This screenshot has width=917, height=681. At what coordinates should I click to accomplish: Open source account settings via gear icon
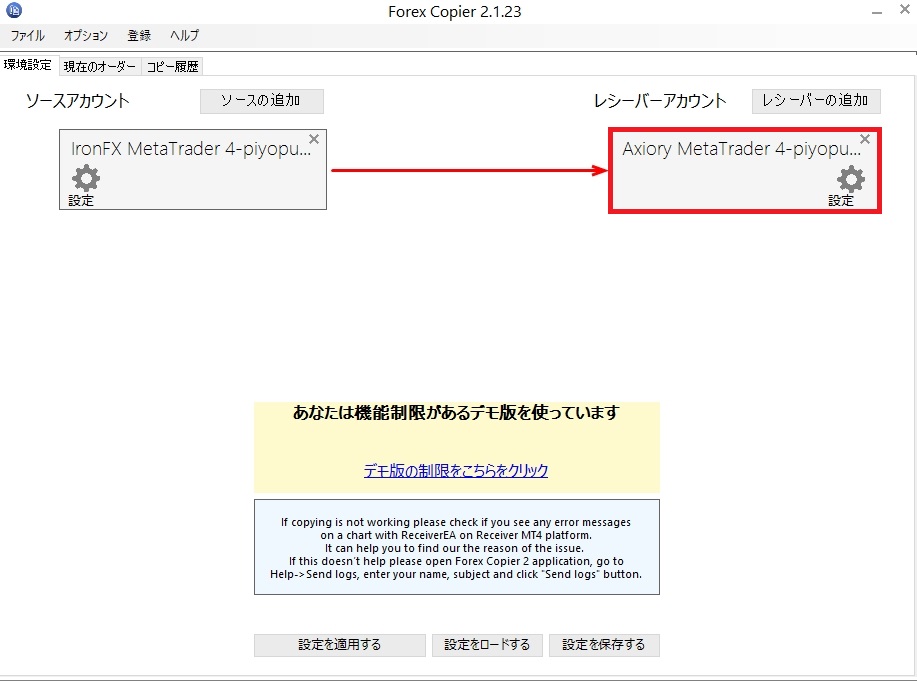point(83,178)
